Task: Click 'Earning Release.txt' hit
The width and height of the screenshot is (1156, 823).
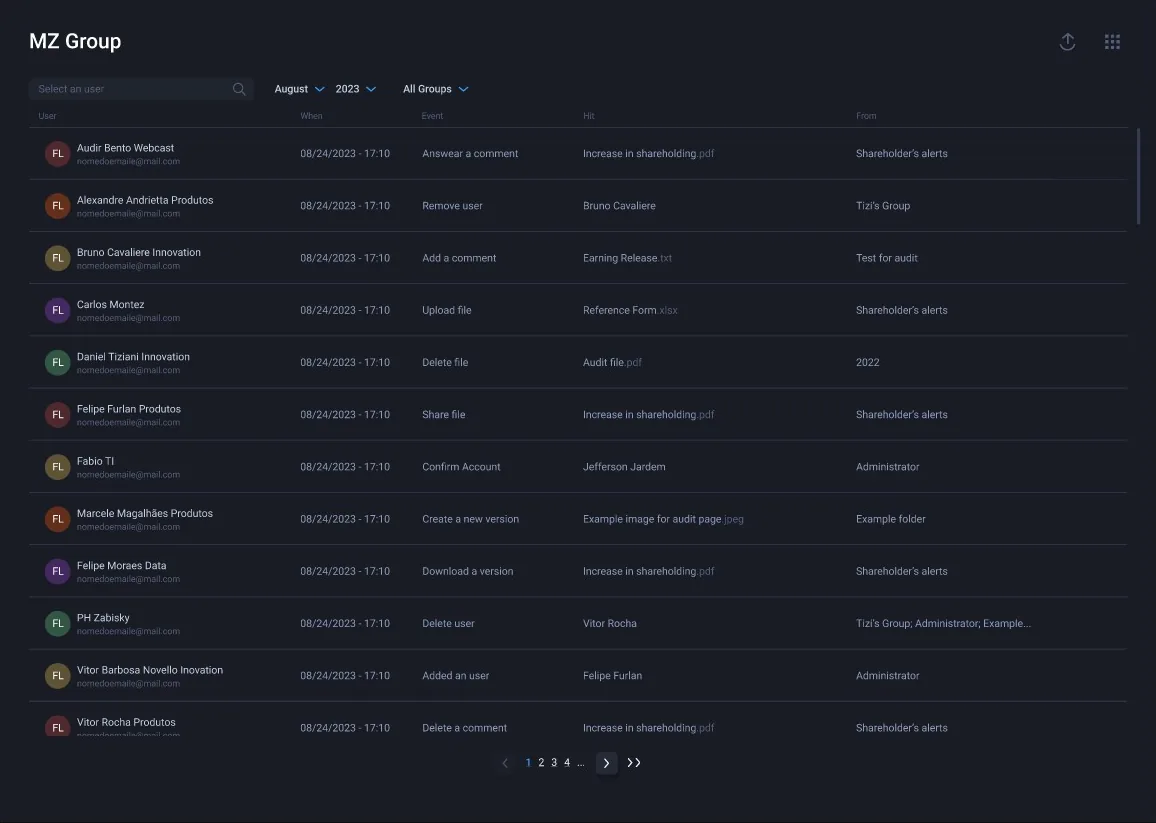Action: 627,258
